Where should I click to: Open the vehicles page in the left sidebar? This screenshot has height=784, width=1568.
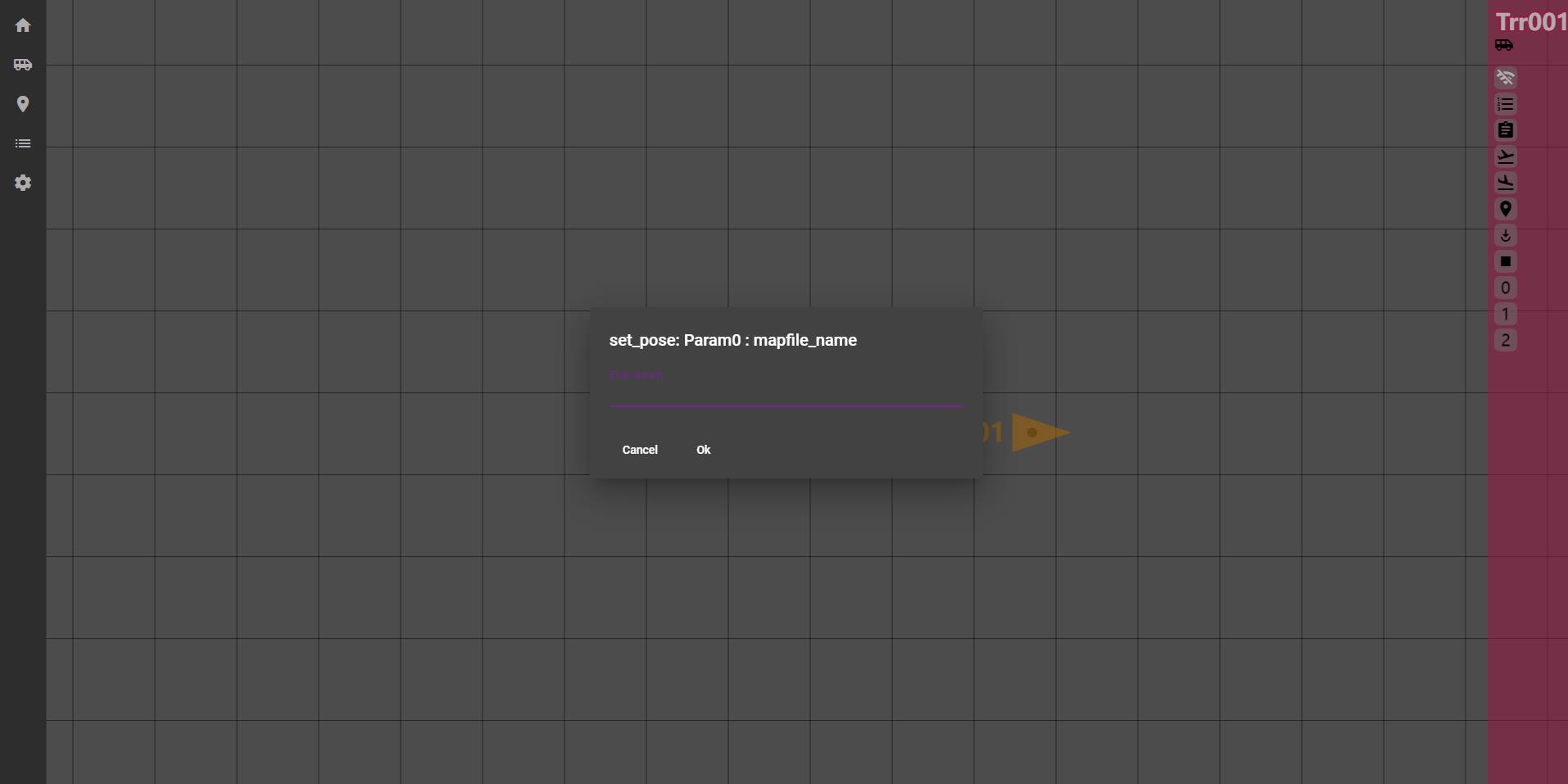[23, 65]
